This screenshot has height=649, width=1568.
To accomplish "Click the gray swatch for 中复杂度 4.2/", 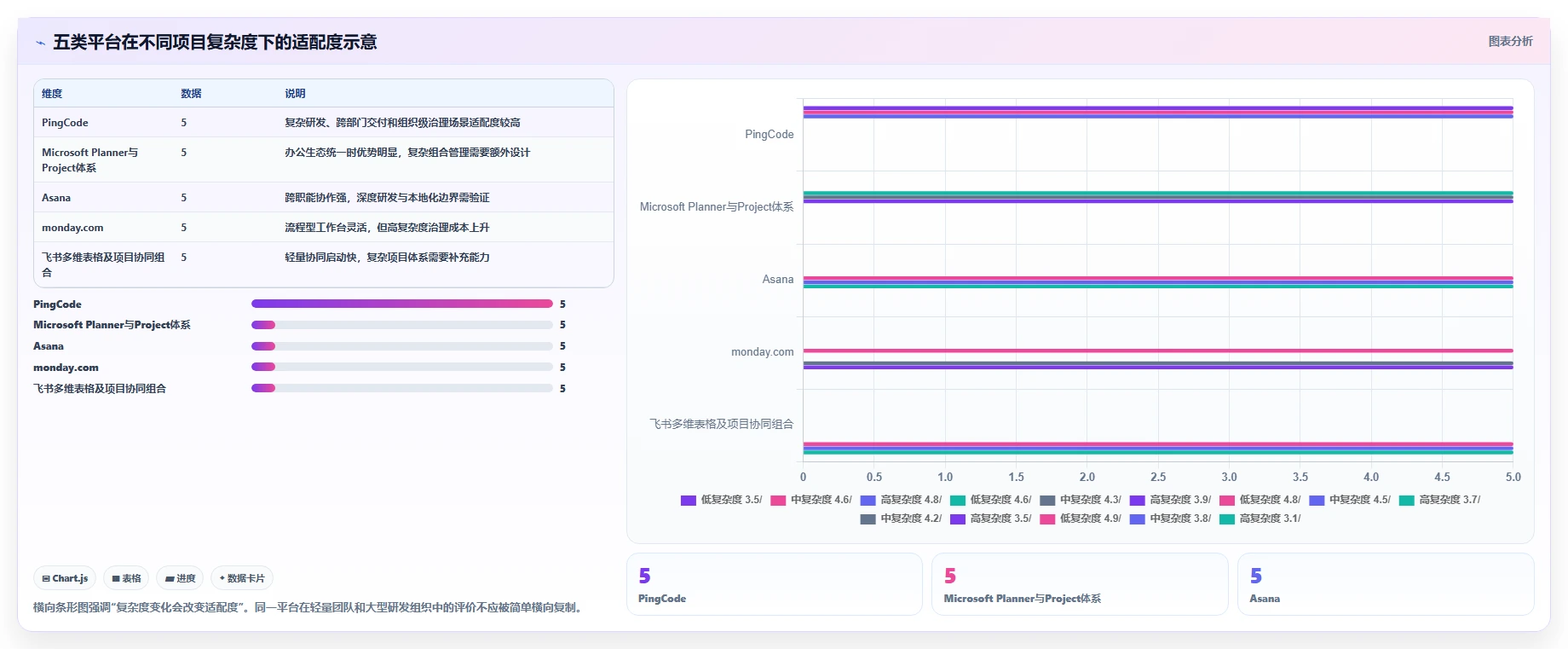I will tap(868, 519).
